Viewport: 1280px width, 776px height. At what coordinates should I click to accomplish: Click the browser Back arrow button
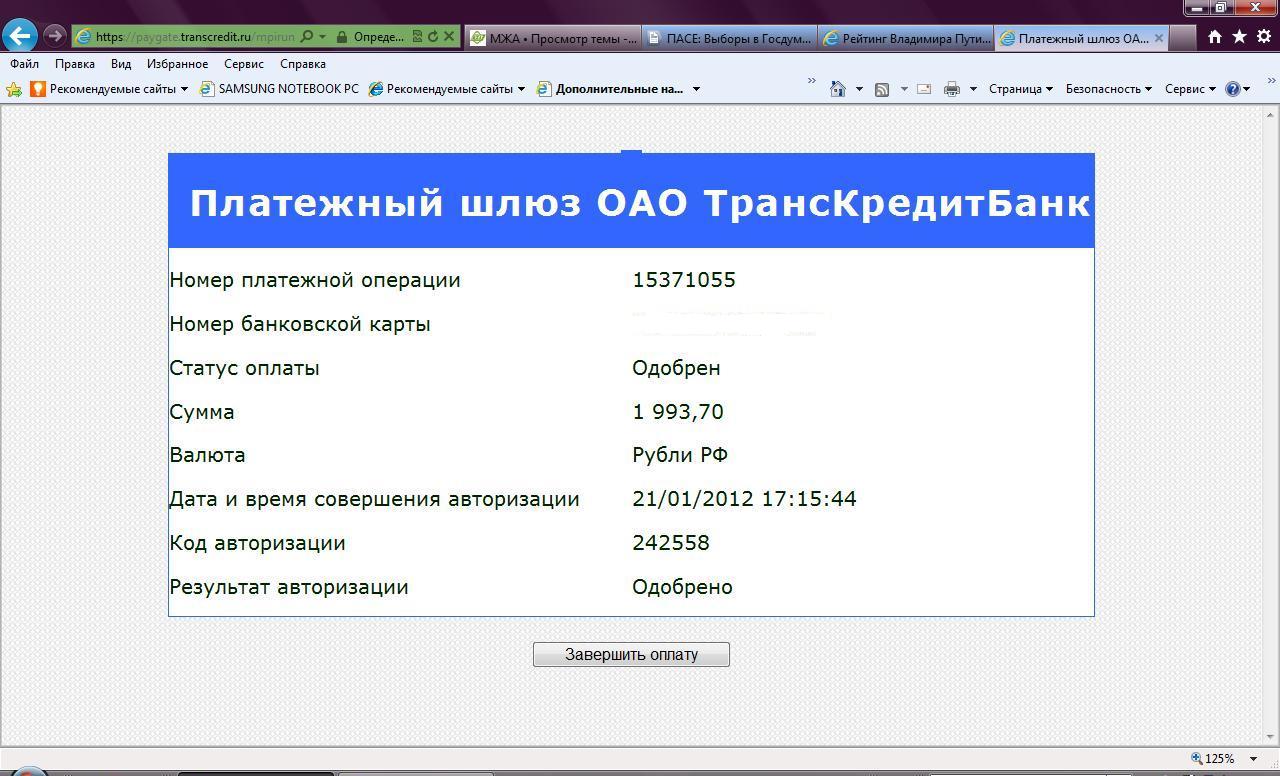20,36
